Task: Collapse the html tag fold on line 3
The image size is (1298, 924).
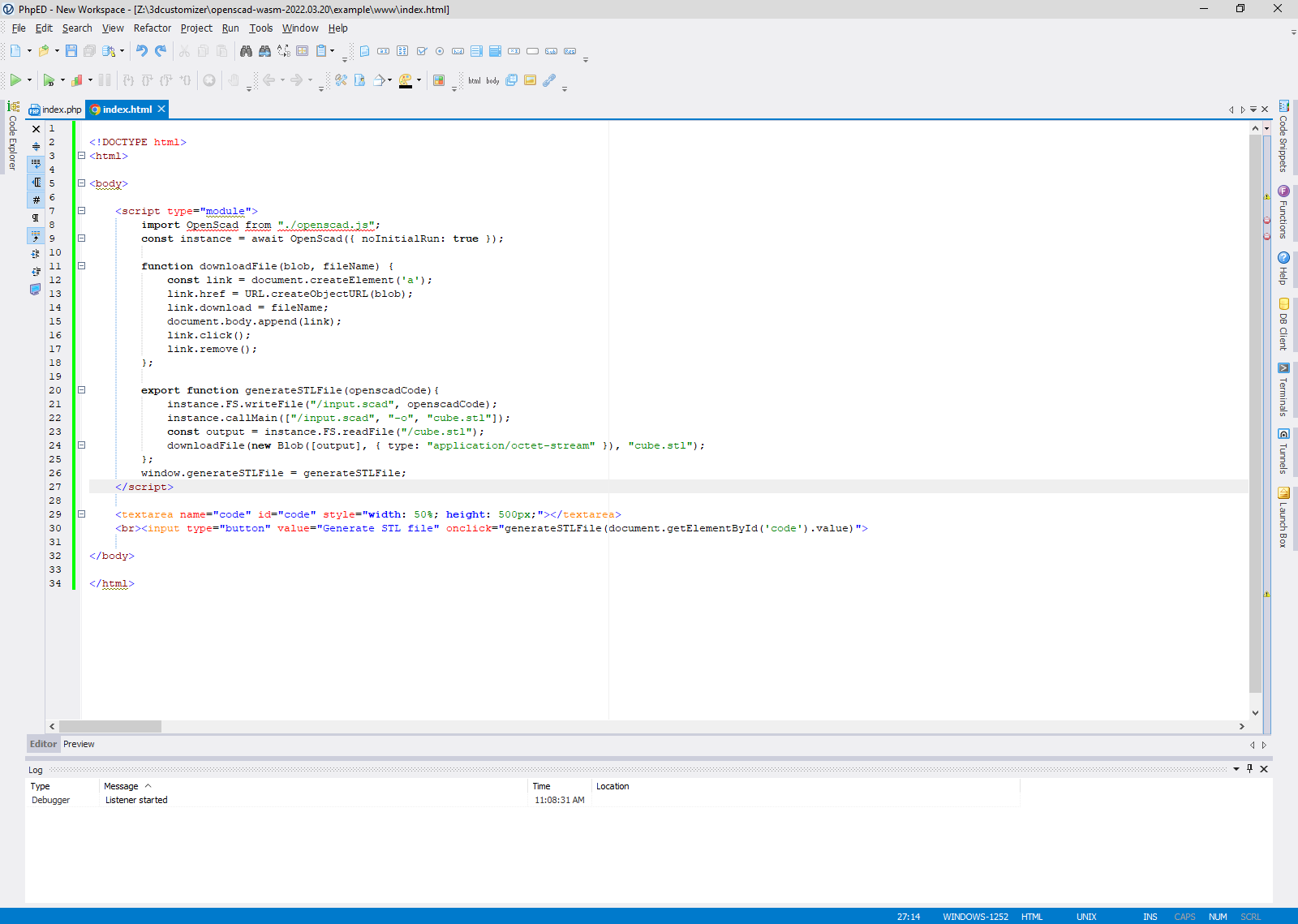Action: [81, 156]
